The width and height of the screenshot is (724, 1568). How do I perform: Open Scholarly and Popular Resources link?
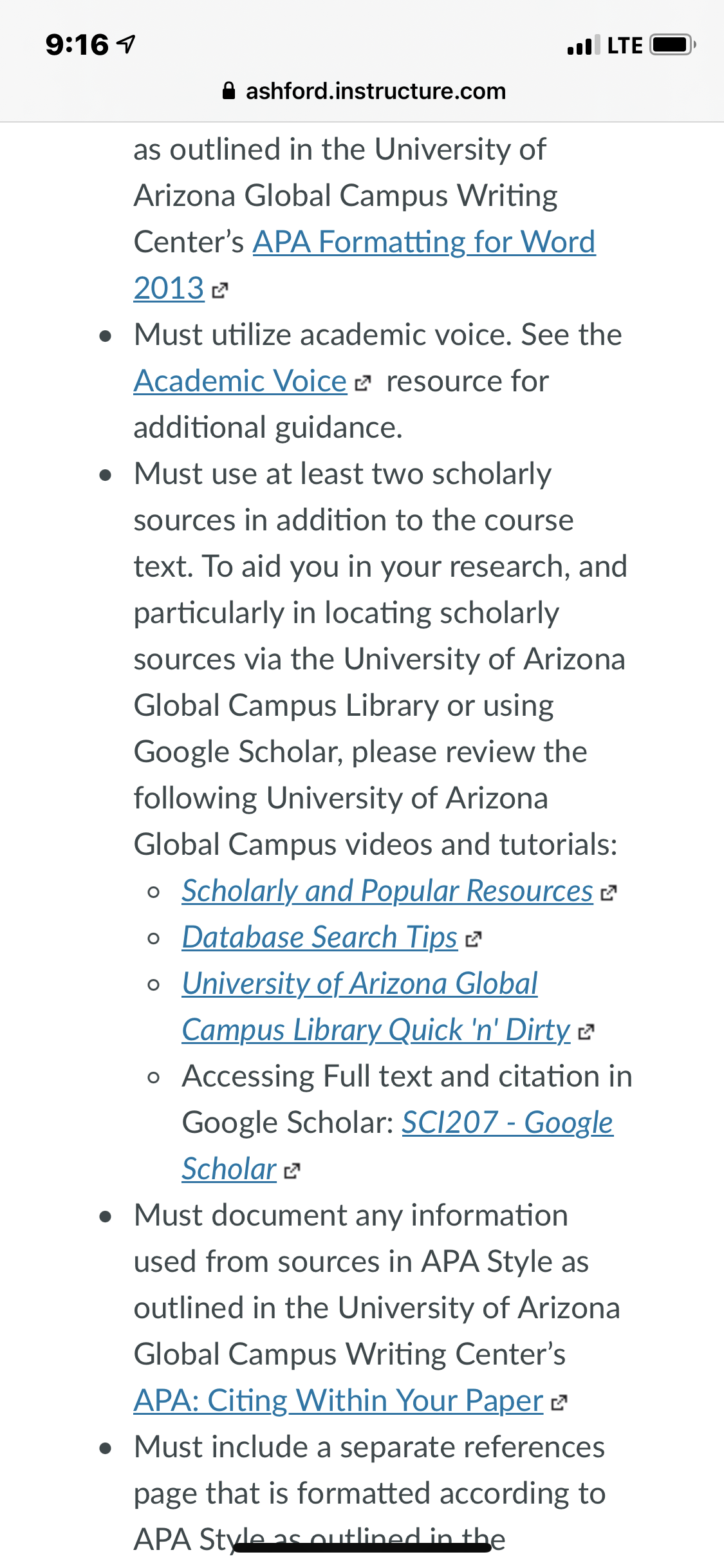(387, 891)
